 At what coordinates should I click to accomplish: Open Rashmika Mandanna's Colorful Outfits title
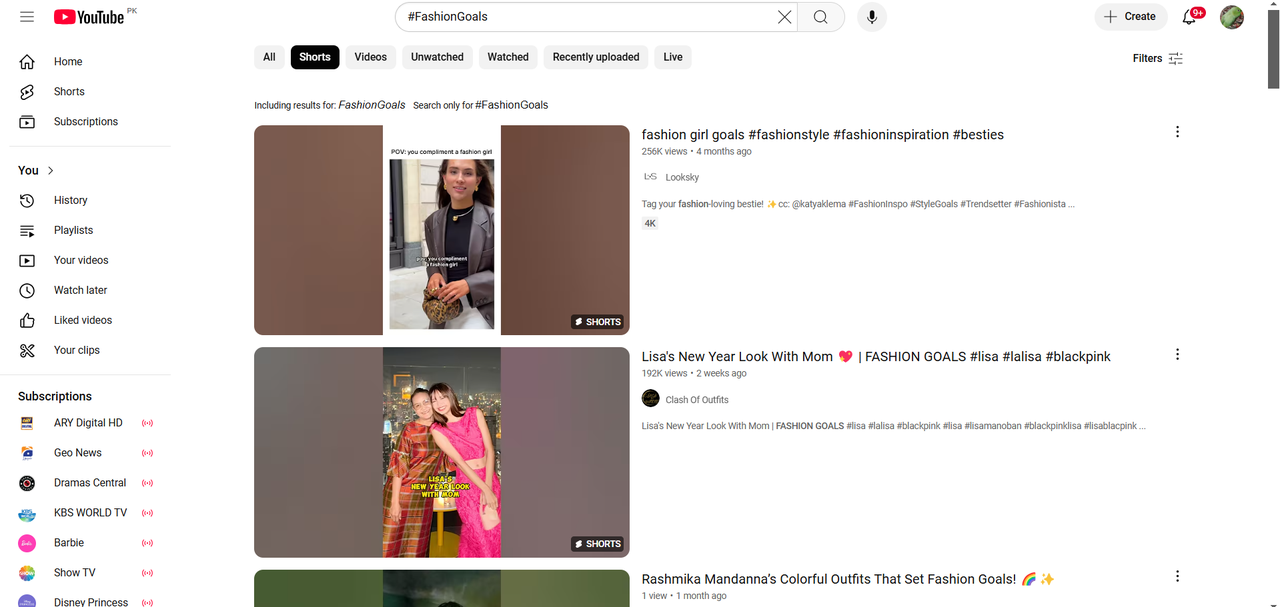(x=848, y=579)
